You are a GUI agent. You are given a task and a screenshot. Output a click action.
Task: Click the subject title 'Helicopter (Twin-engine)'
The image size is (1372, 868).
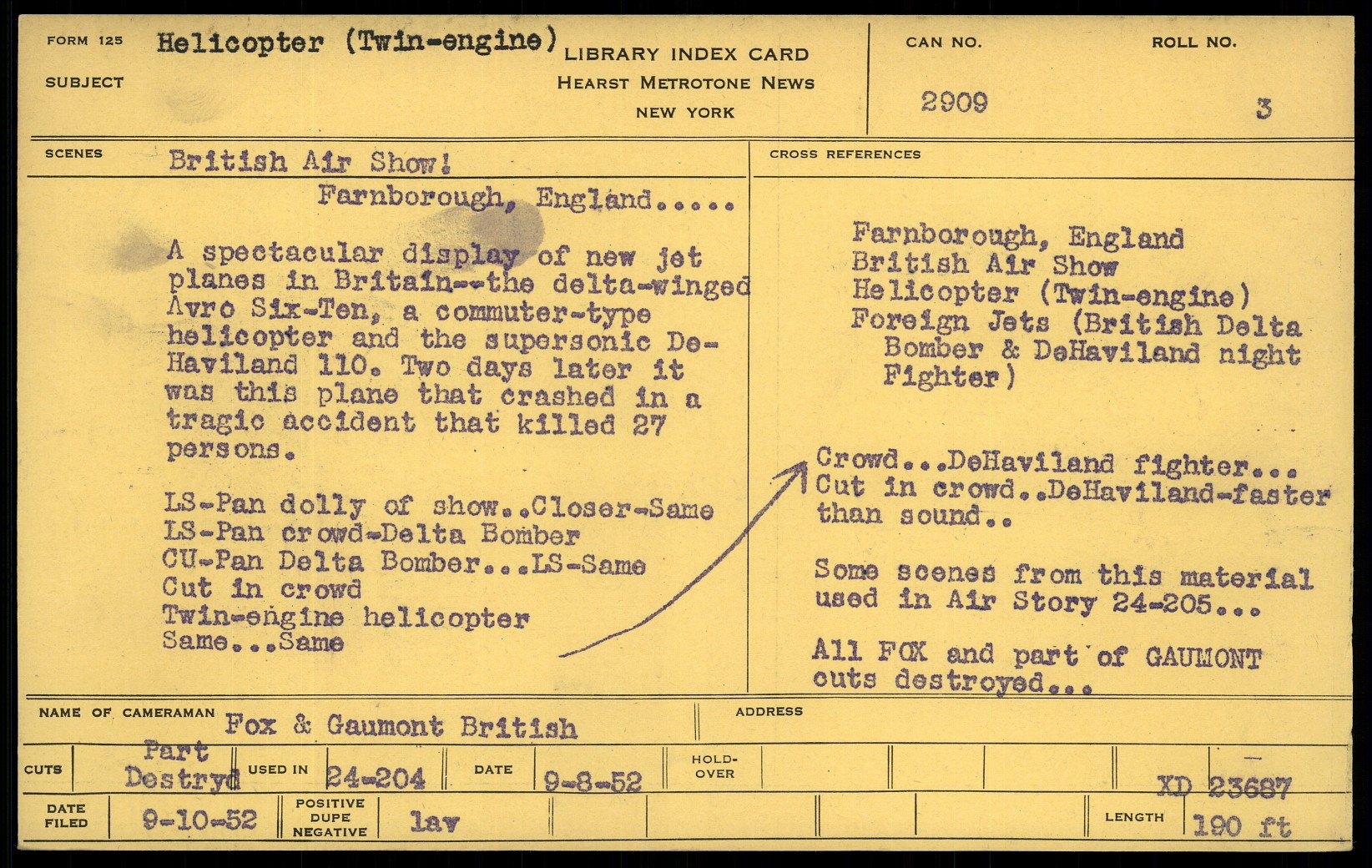pos(356,42)
